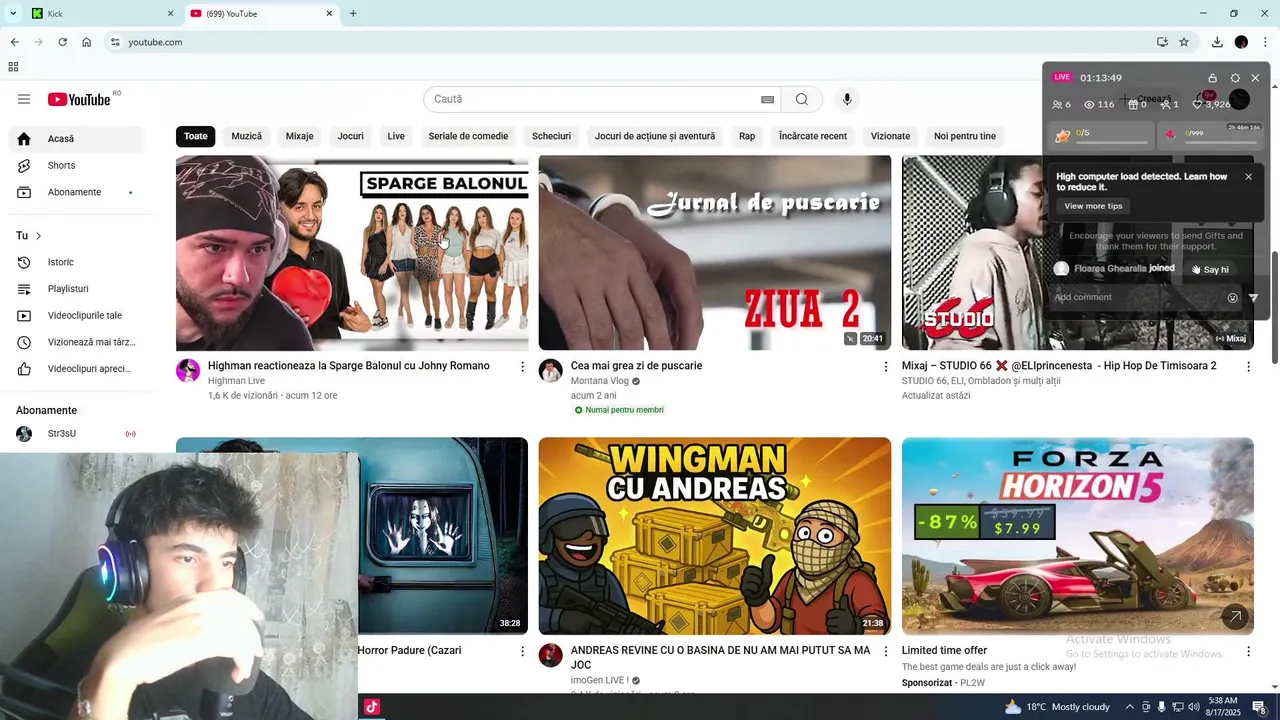Viewport: 1280px width, 720px height.
Task: Open settings gear in live overlay
Action: coord(1235,78)
